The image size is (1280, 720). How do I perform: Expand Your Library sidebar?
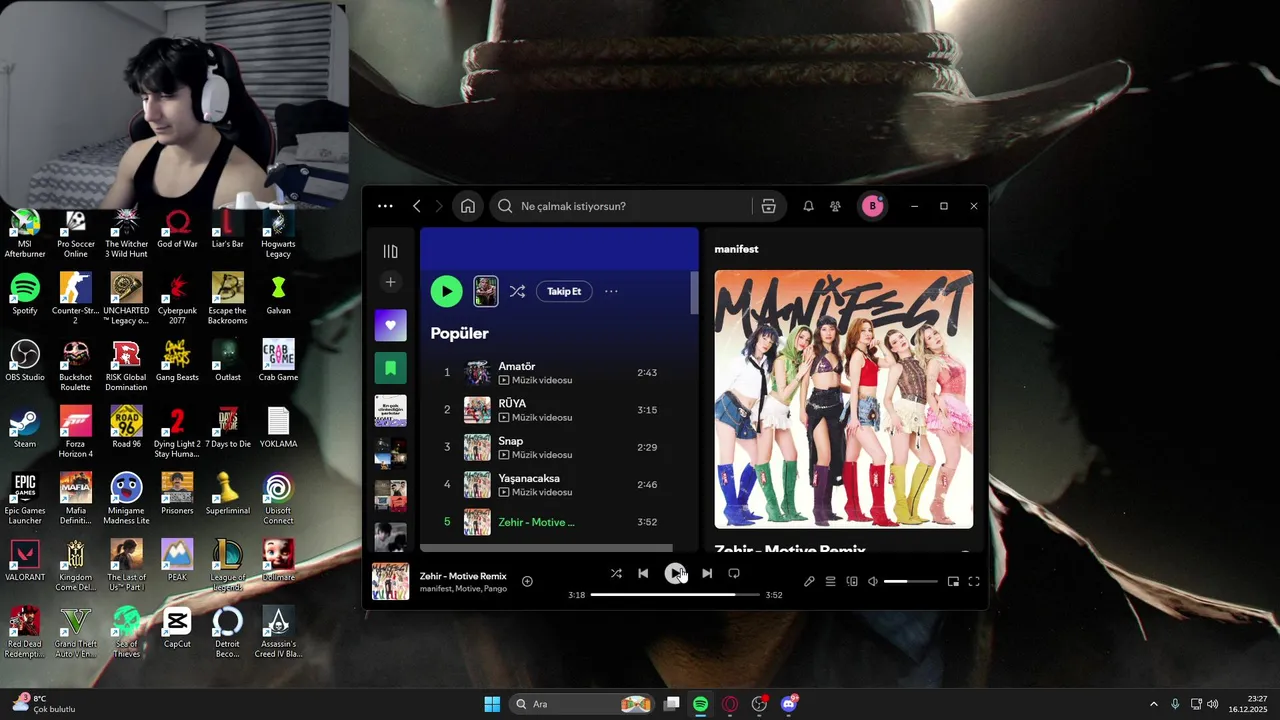(391, 251)
